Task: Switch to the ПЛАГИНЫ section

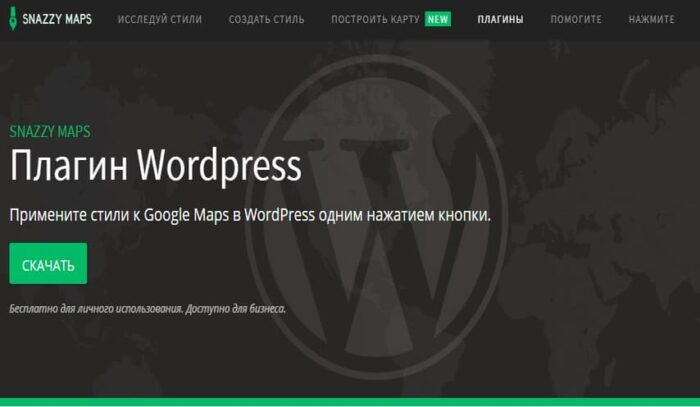Action: click(500, 19)
